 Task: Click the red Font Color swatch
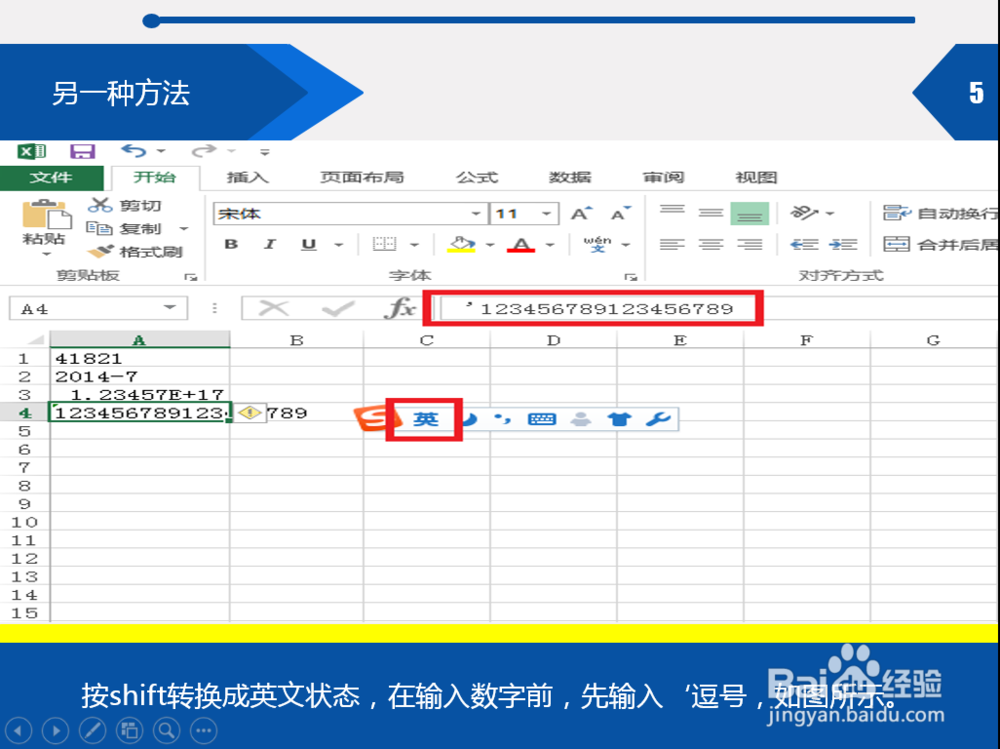click(521, 244)
